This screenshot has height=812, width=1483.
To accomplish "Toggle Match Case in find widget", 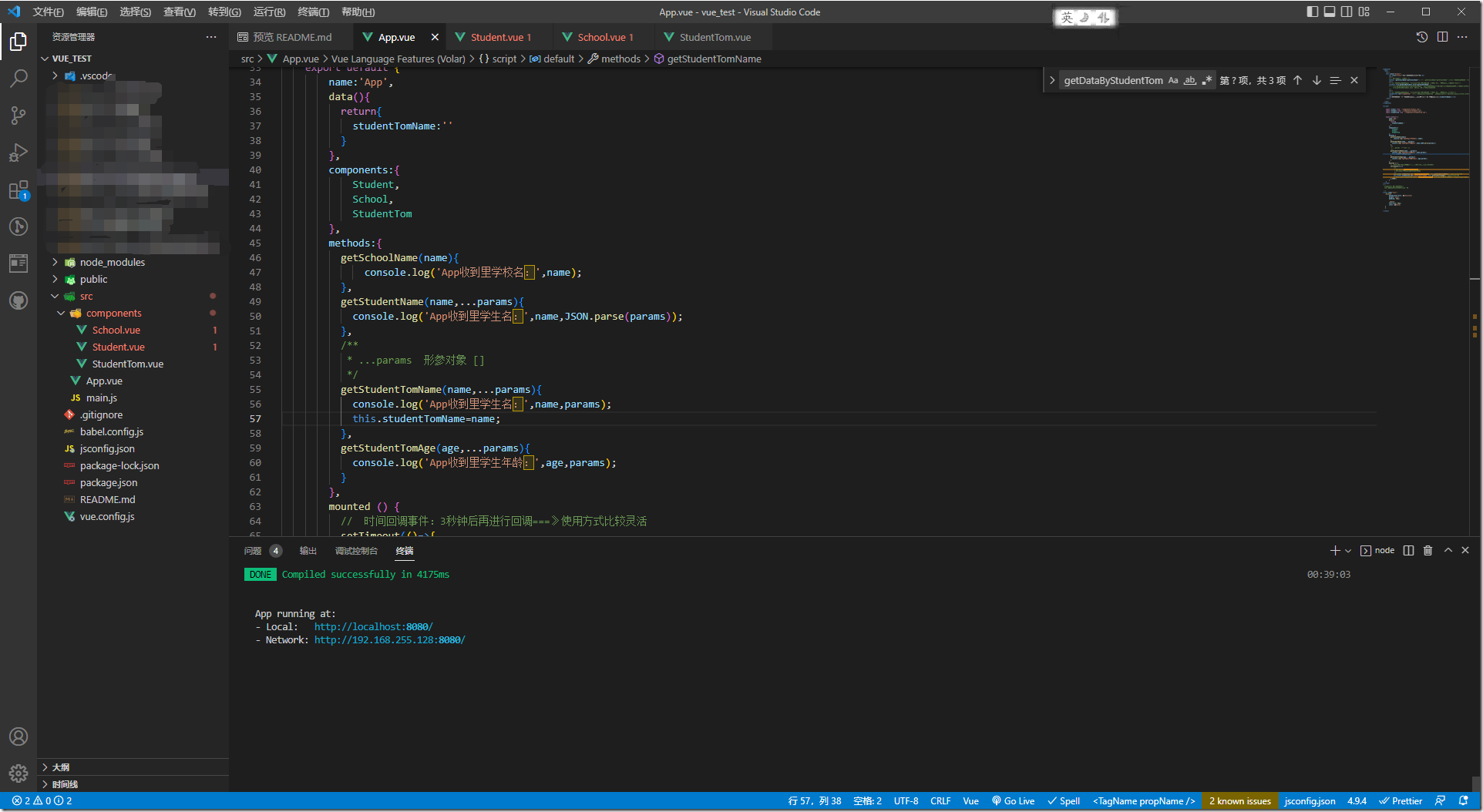I will click(x=1173, y=80).
